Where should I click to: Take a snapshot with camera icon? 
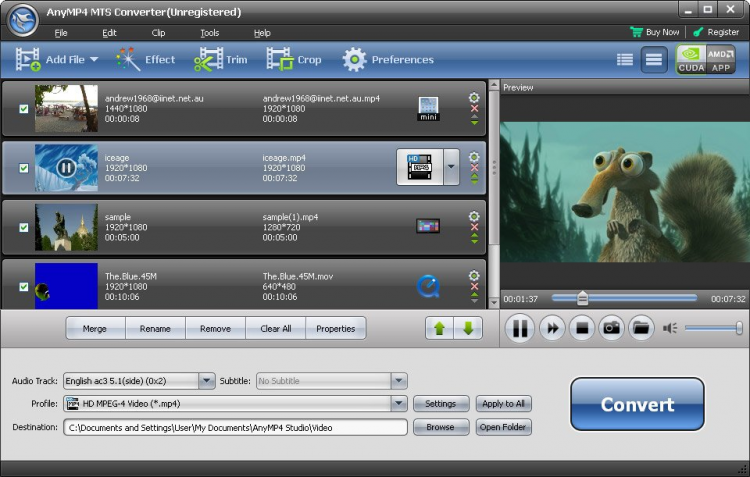[x=612, y=328]
